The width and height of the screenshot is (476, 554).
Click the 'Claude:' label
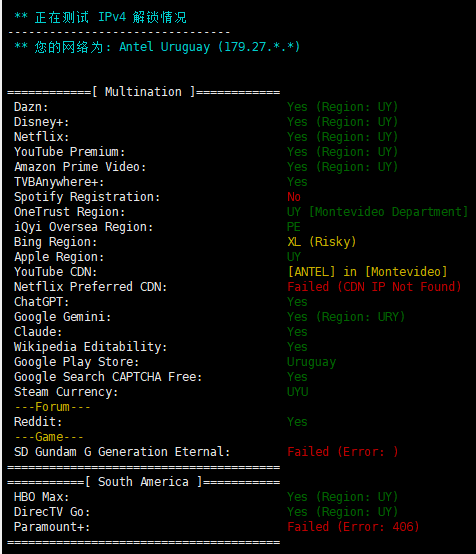38,332
